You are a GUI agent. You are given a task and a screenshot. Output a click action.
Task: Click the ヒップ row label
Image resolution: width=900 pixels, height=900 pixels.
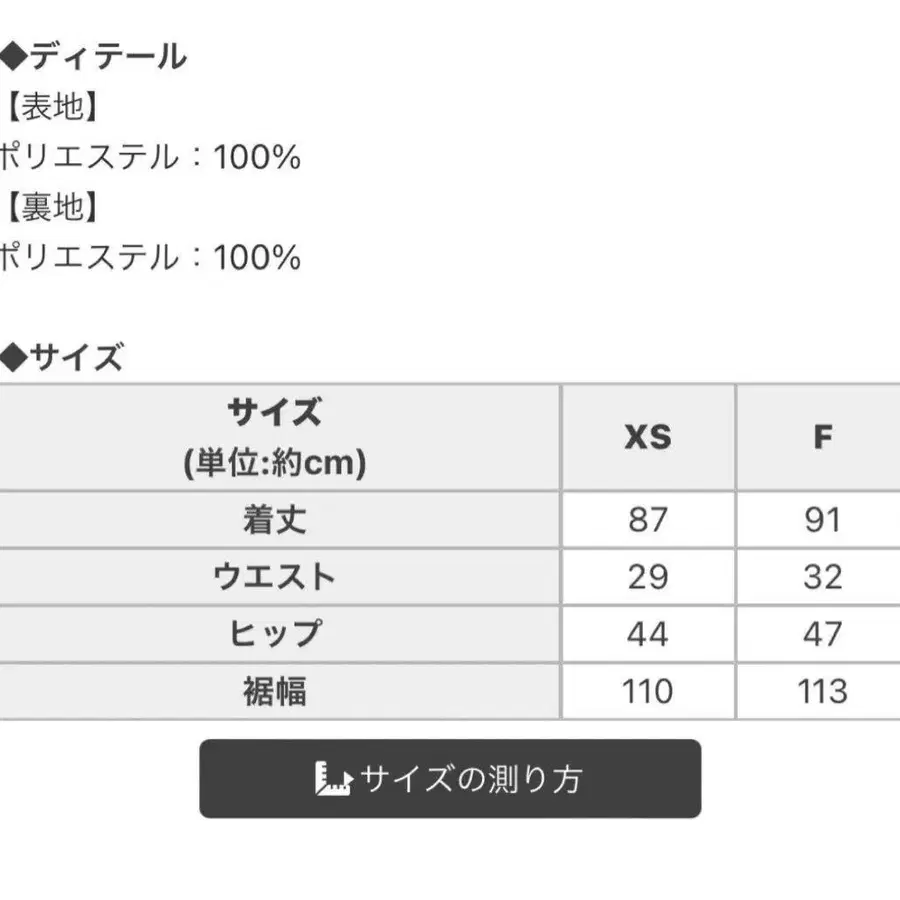pyautogui.click(x=275, y=634)
